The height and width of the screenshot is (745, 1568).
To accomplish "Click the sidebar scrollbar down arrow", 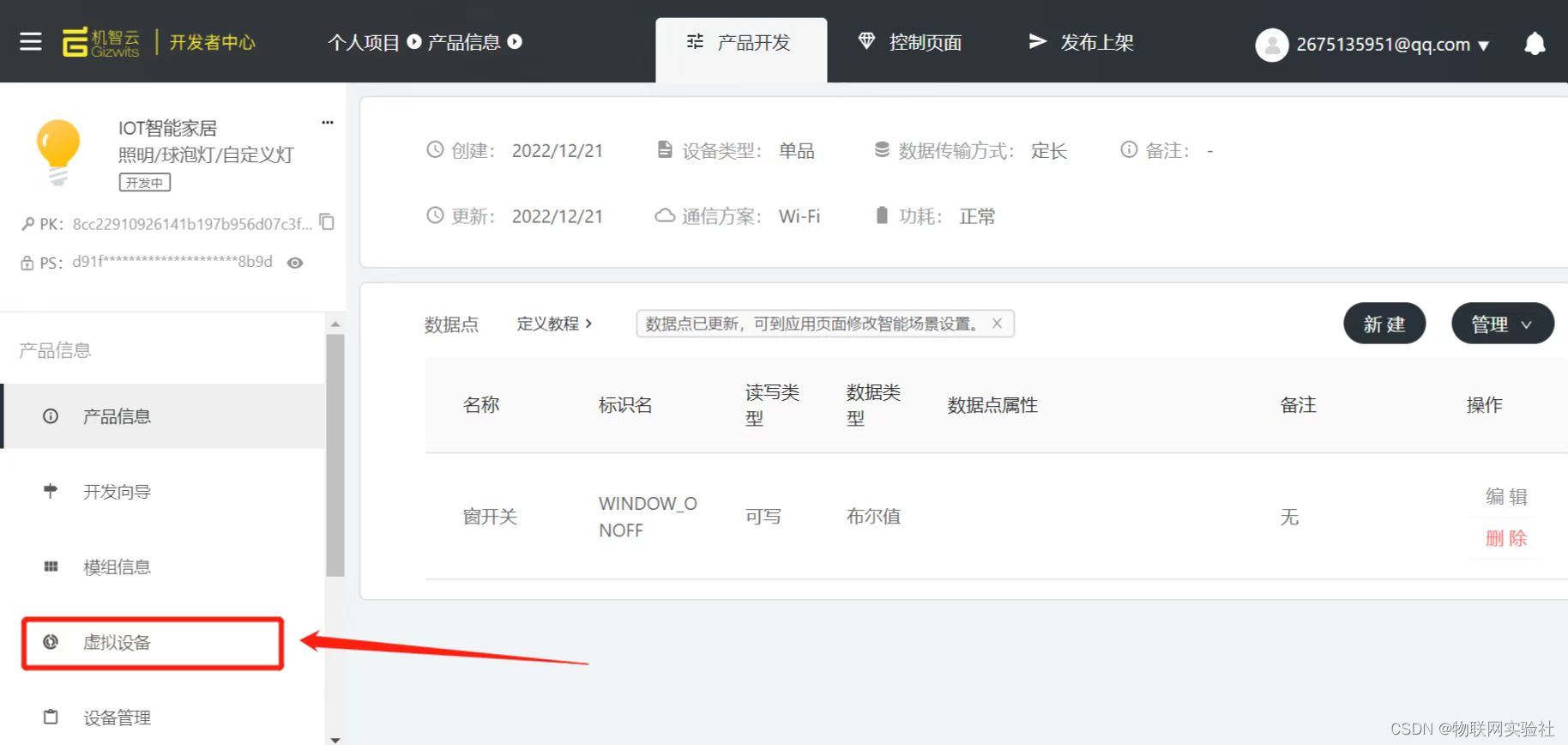I will coord(335,739).
